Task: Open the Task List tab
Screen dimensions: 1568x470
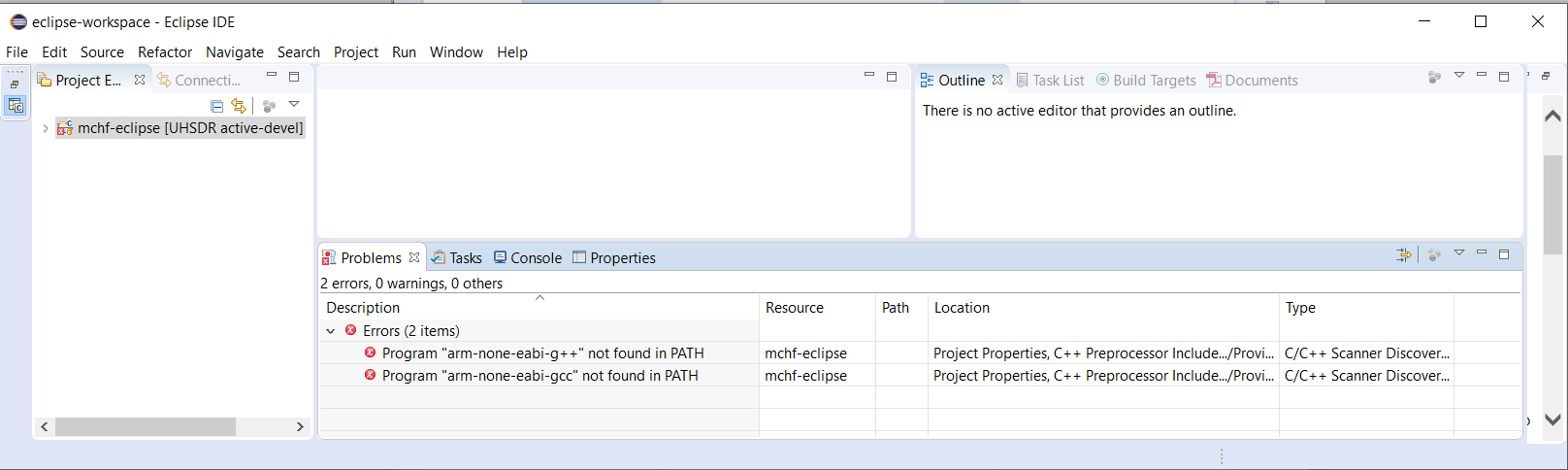Action: (x=1051, y=80)
